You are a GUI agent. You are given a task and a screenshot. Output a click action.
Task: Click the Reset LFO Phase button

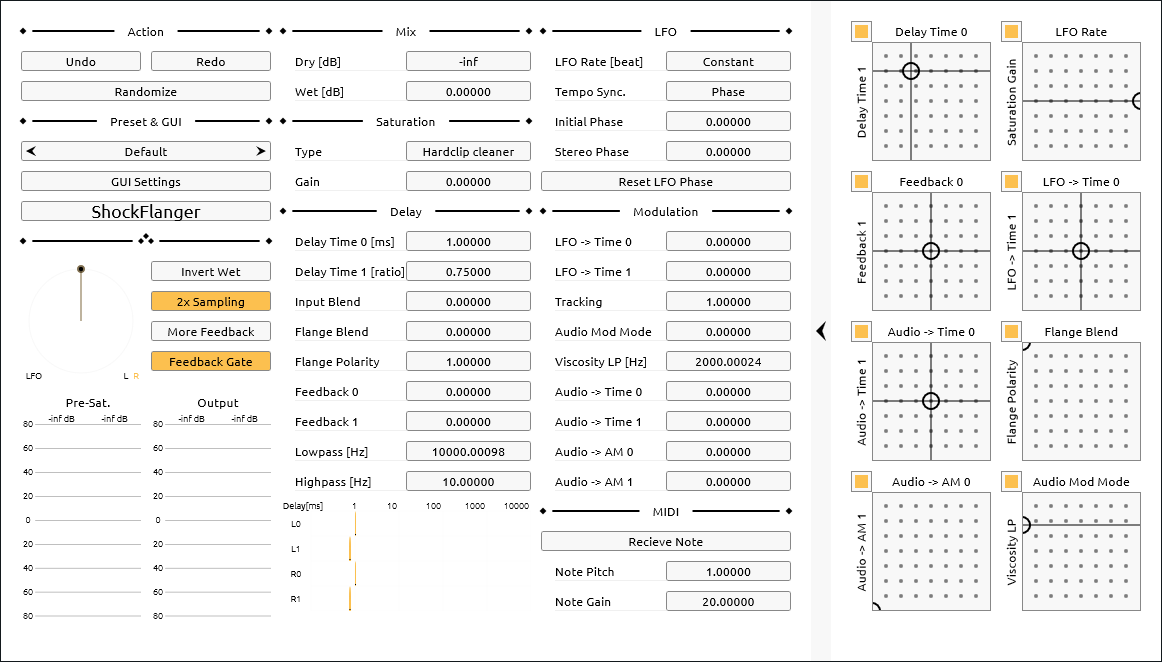(x=665, y=181)
